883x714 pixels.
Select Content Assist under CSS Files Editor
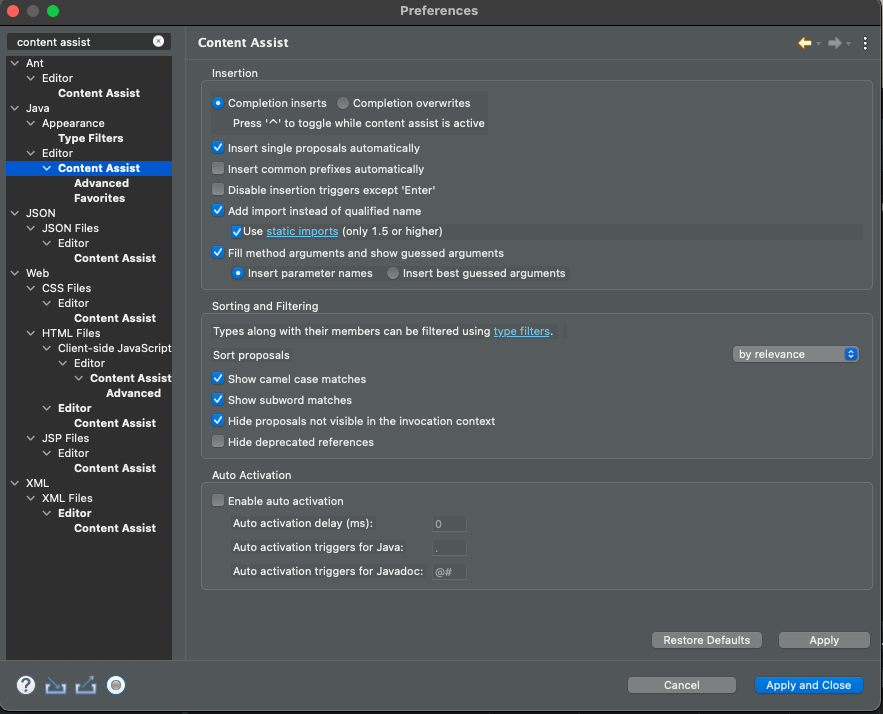point(115,318)
